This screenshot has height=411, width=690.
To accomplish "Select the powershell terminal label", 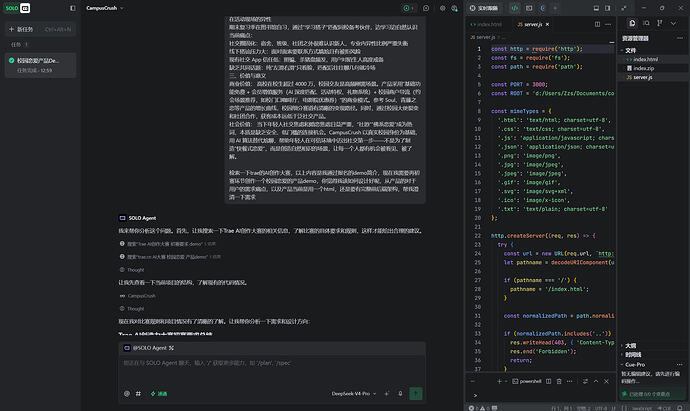I will 527,382.
